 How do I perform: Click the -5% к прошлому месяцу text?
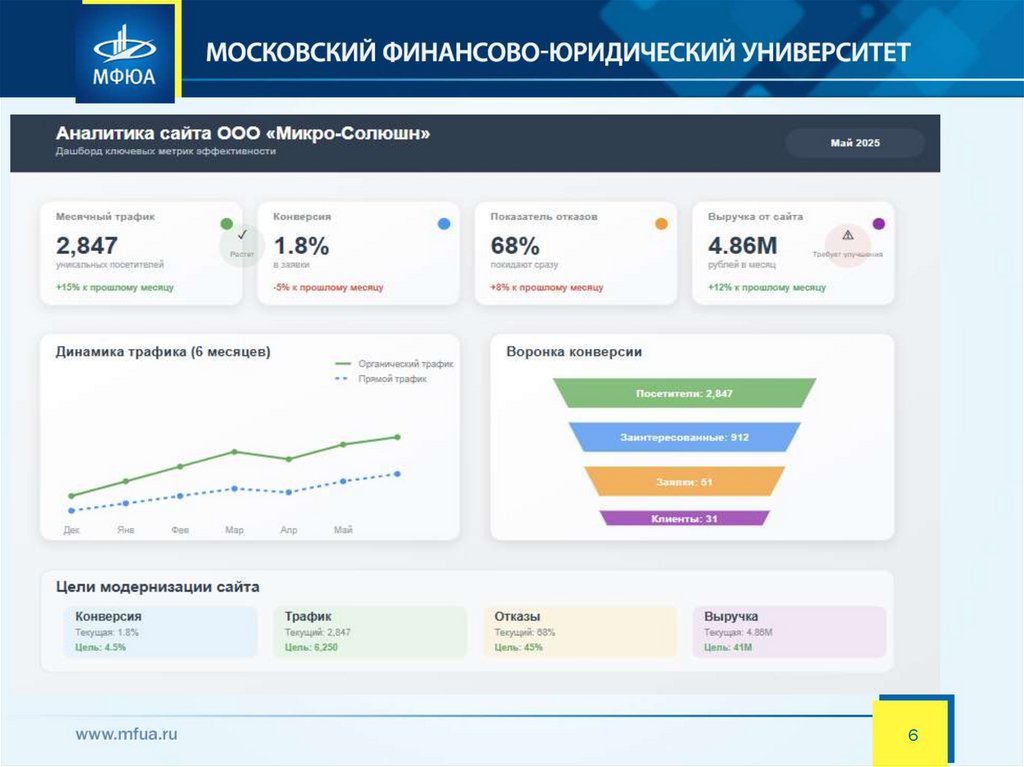(x=328, y=287)
